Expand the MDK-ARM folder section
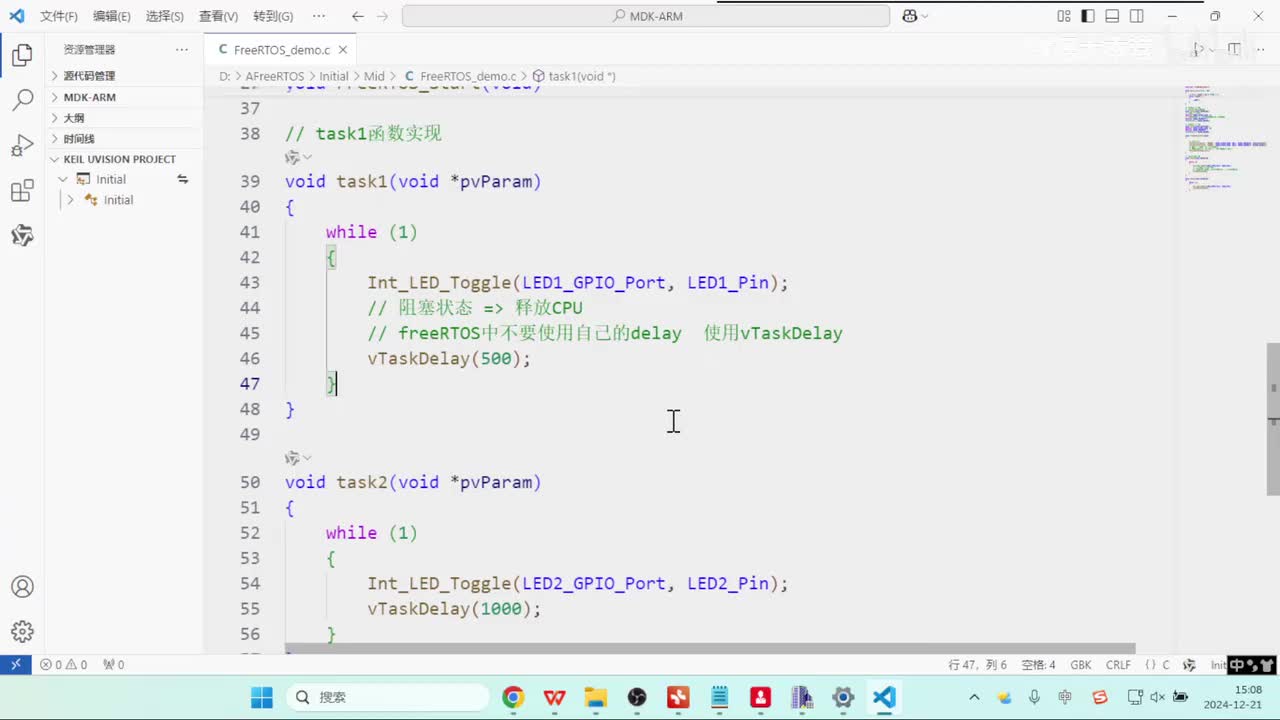Image resolution: width=1280 pixels, height=720 pixels. point(126,97)
